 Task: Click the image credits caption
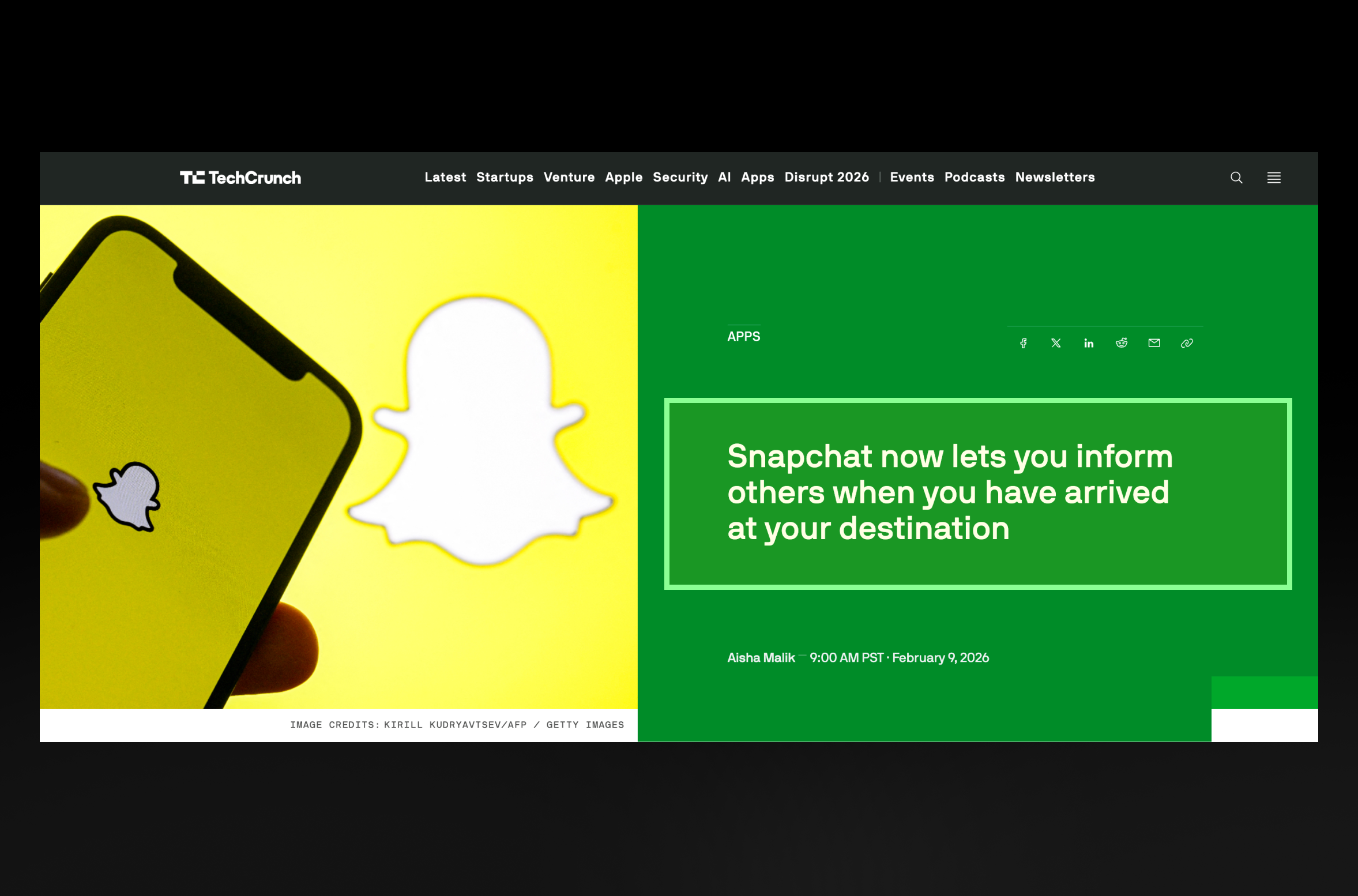click(x=457, y=725)
